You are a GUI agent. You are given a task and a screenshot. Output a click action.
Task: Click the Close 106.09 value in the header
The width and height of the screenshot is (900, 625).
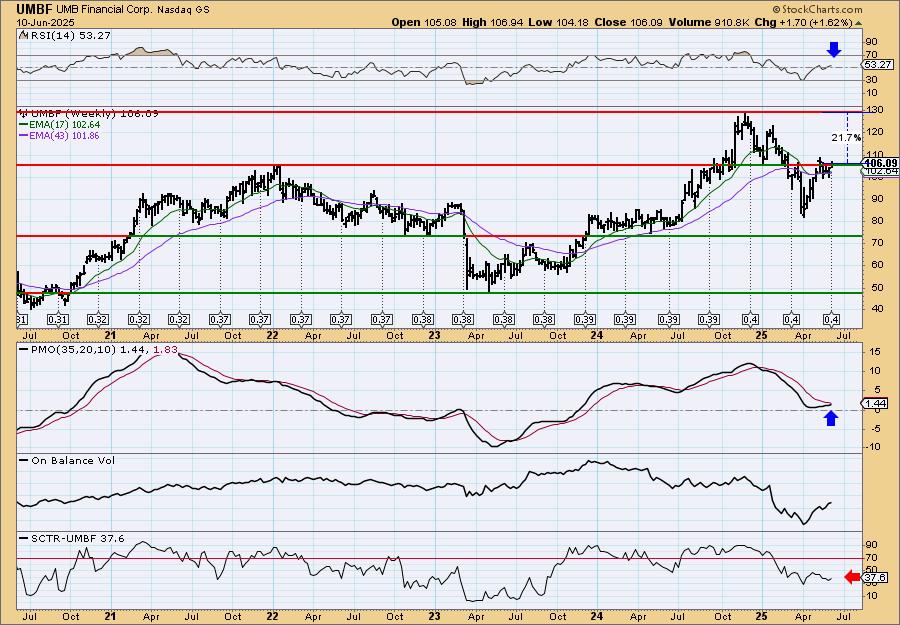[629, 22]
